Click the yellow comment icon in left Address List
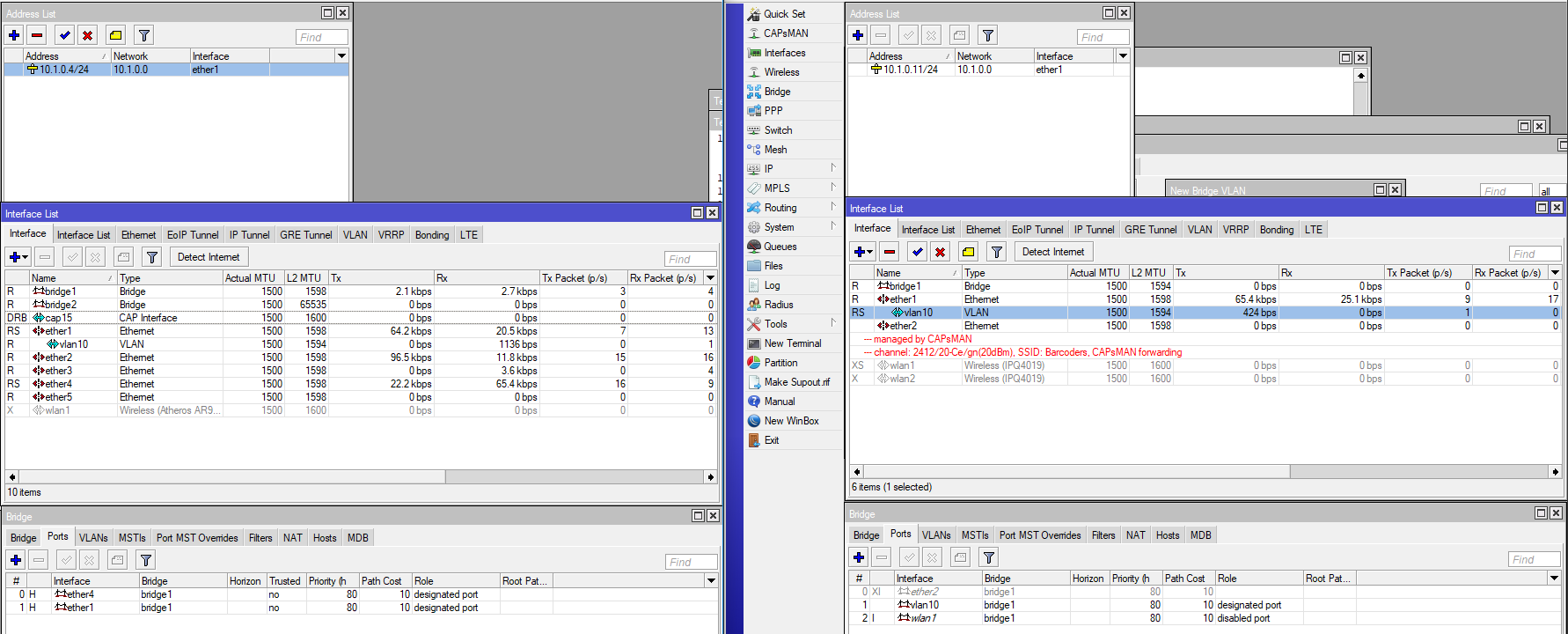This screenshot has height=634, width=1568. coord(115,35)
